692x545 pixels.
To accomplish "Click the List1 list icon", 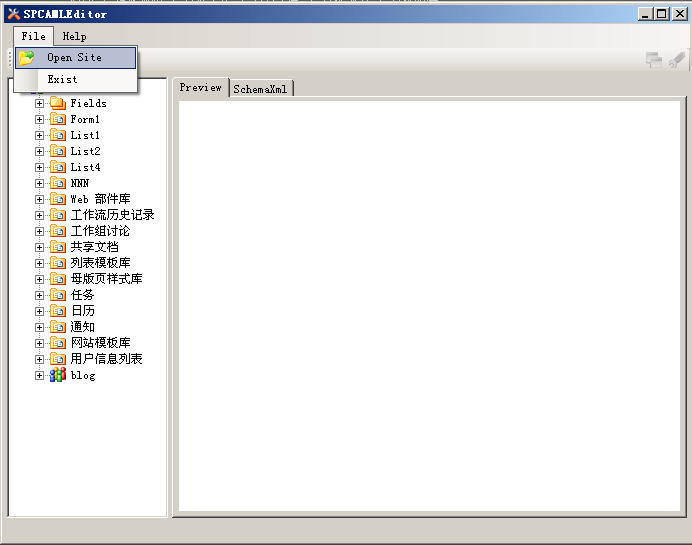I will coord(58,135).
